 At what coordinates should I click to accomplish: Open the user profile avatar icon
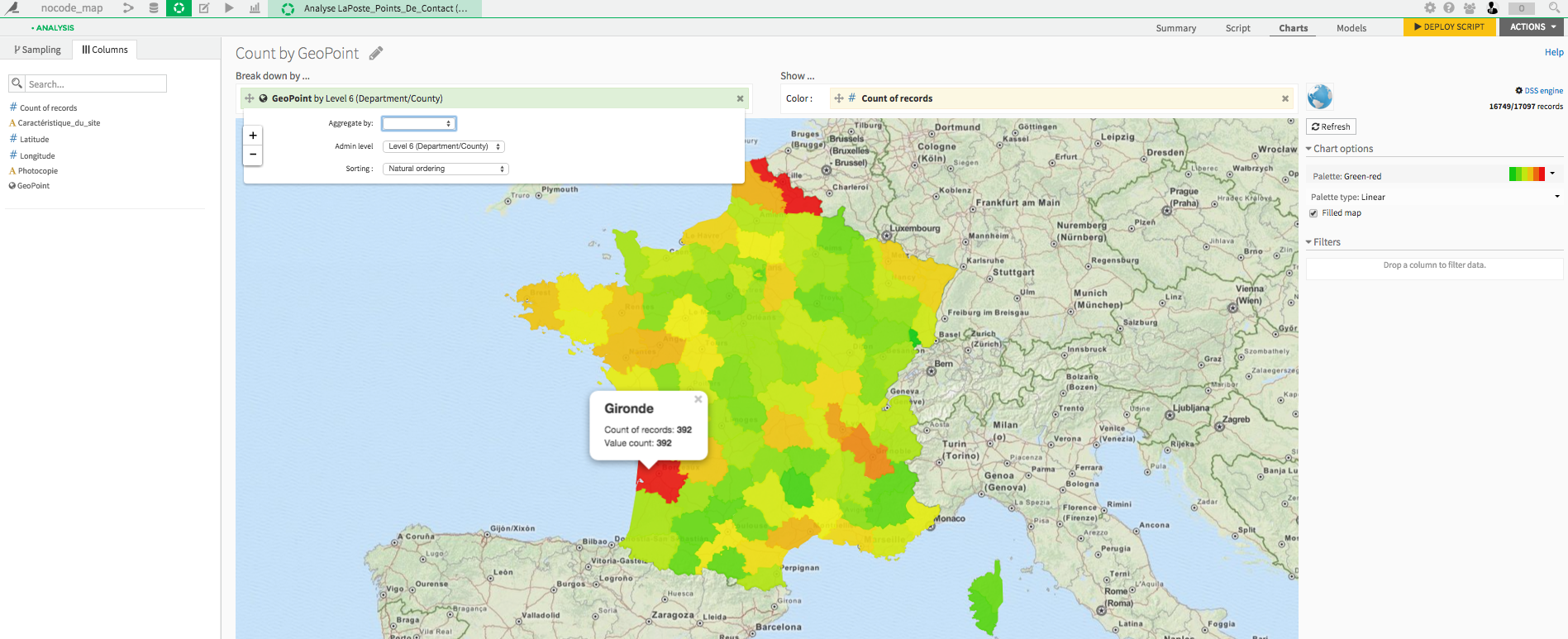pyautogui.click(x=1492, y=7)
